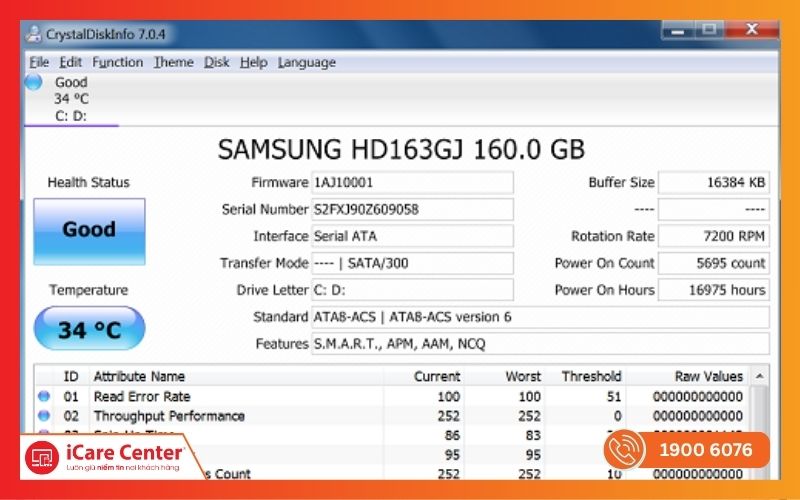800x500 pixels.
Task: Select the Read Error Rate attribute row
Action: (x=392, y=396)
